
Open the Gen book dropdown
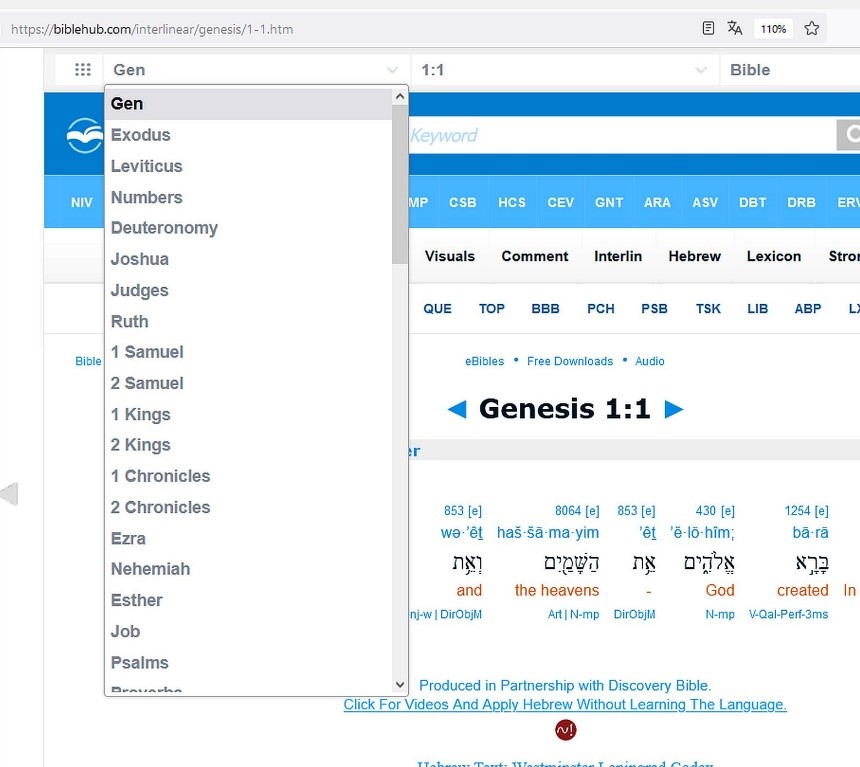coord(256,70)
